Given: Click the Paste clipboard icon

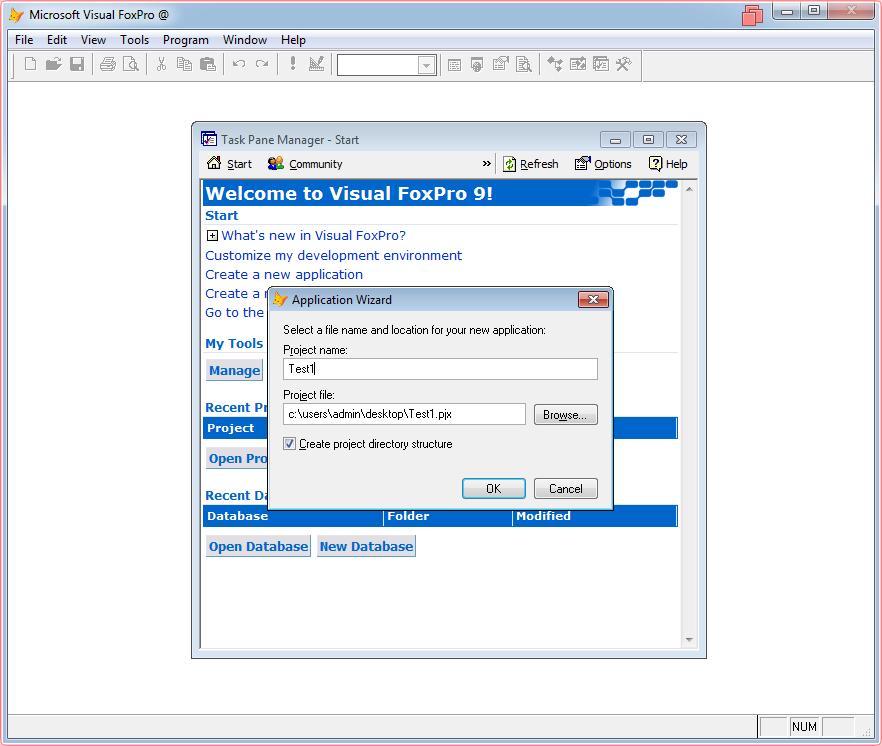Looking at the screenshot, I should point(208,64).
